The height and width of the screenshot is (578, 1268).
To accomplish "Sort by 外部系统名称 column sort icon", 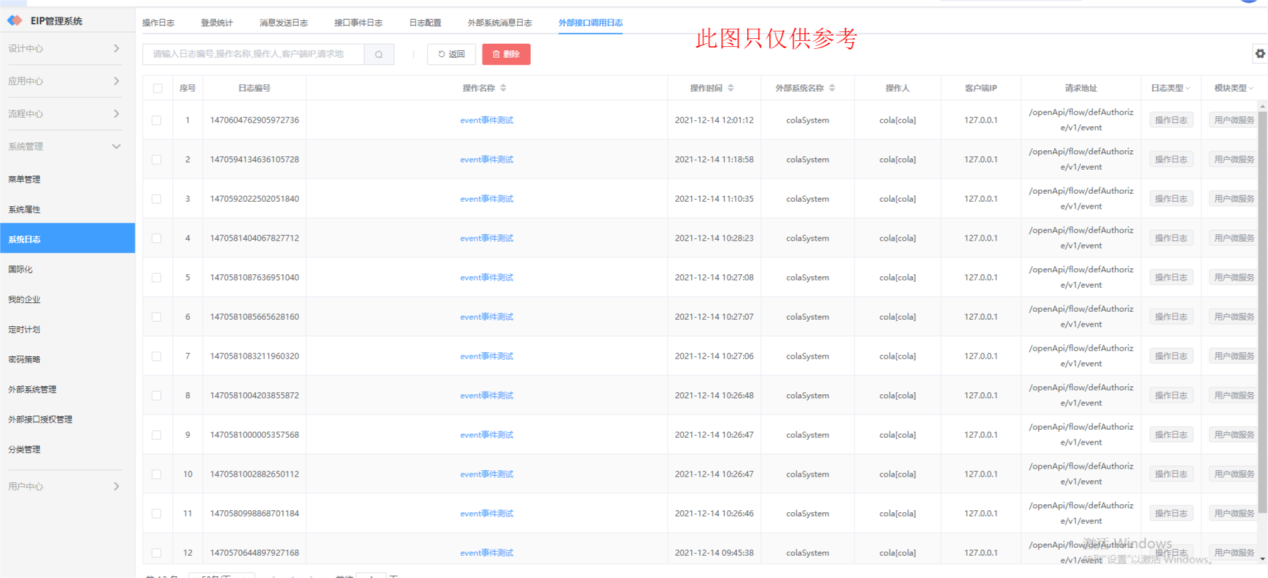I will tap(832, 88).
